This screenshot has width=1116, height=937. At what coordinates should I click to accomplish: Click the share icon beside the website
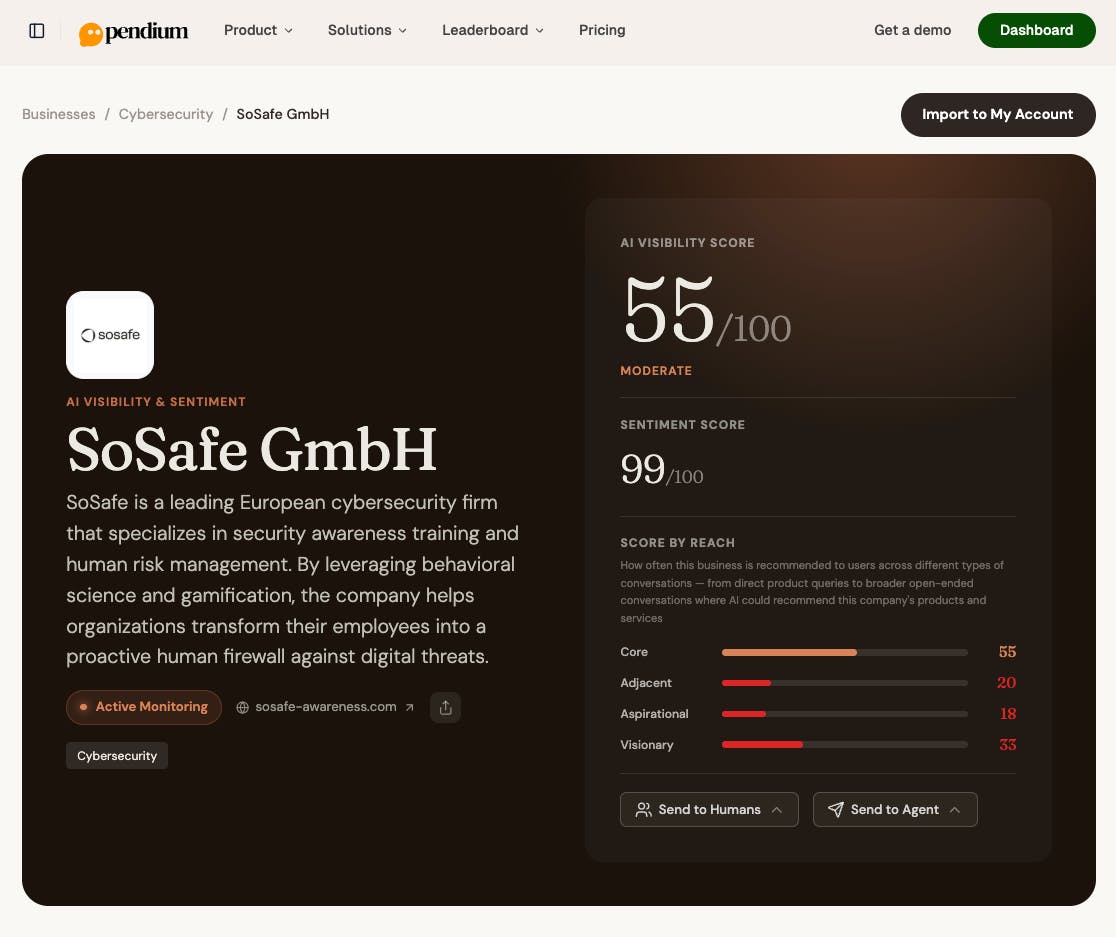click(x=446, y=707)
